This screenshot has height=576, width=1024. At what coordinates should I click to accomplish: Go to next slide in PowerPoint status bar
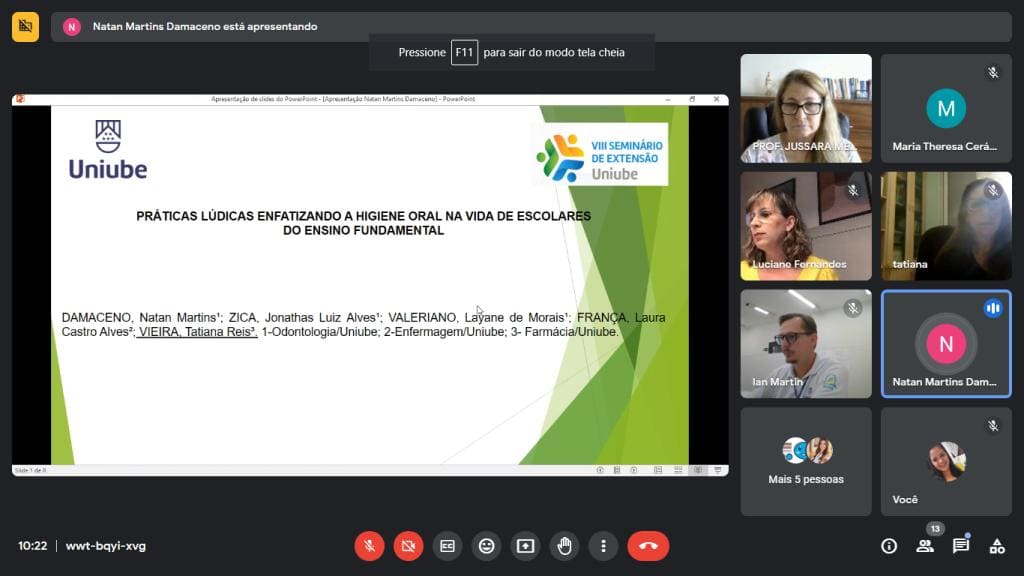[x=633, y=470]
